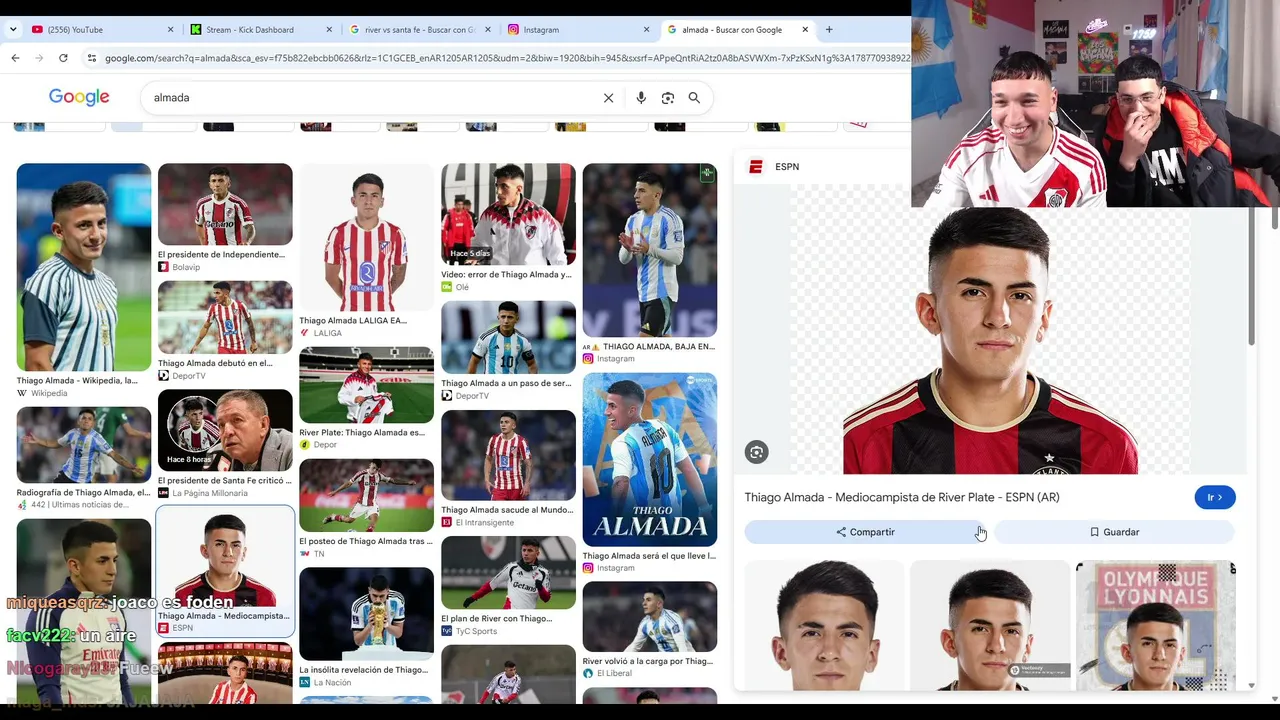
Task: Open the Olympique Lyonnais related image
Action: tap(1155, 625)
